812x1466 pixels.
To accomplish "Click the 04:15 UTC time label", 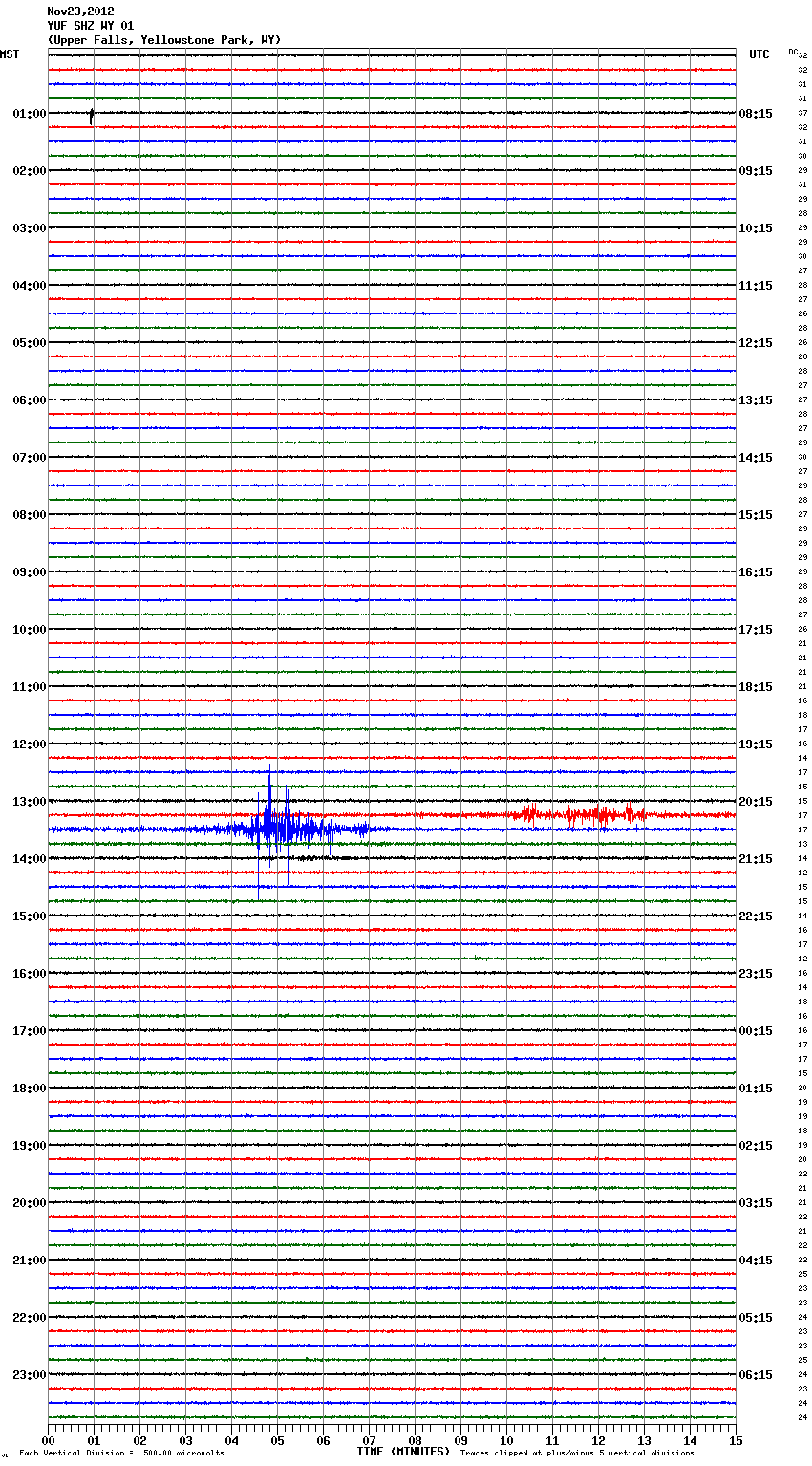I will pos(756,1261).
